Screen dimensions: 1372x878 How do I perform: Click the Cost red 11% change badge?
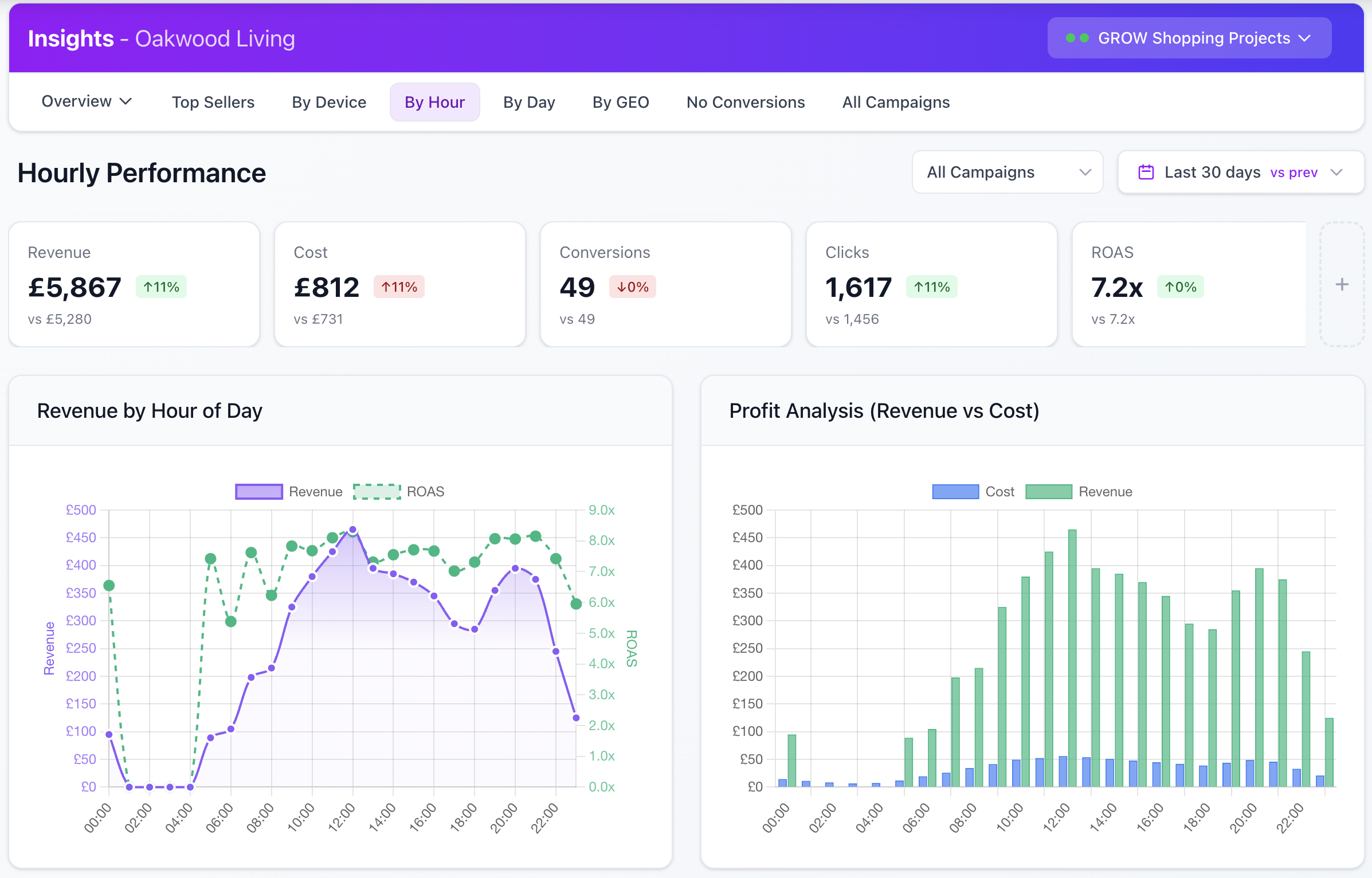[x=399, y=287]
